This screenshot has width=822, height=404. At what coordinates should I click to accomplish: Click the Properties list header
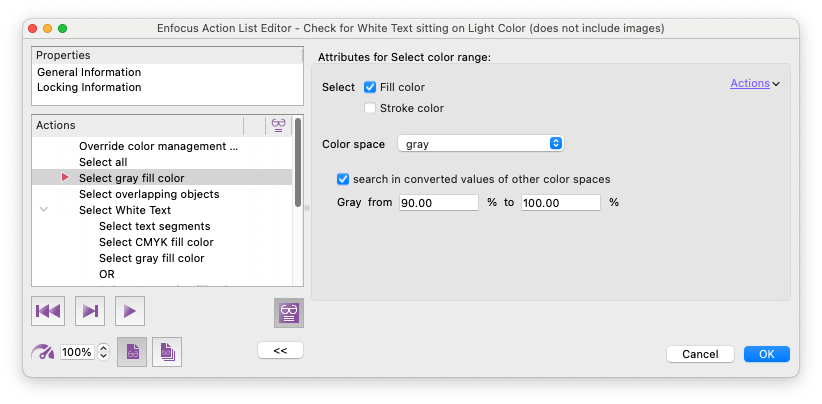coord(167,56)
